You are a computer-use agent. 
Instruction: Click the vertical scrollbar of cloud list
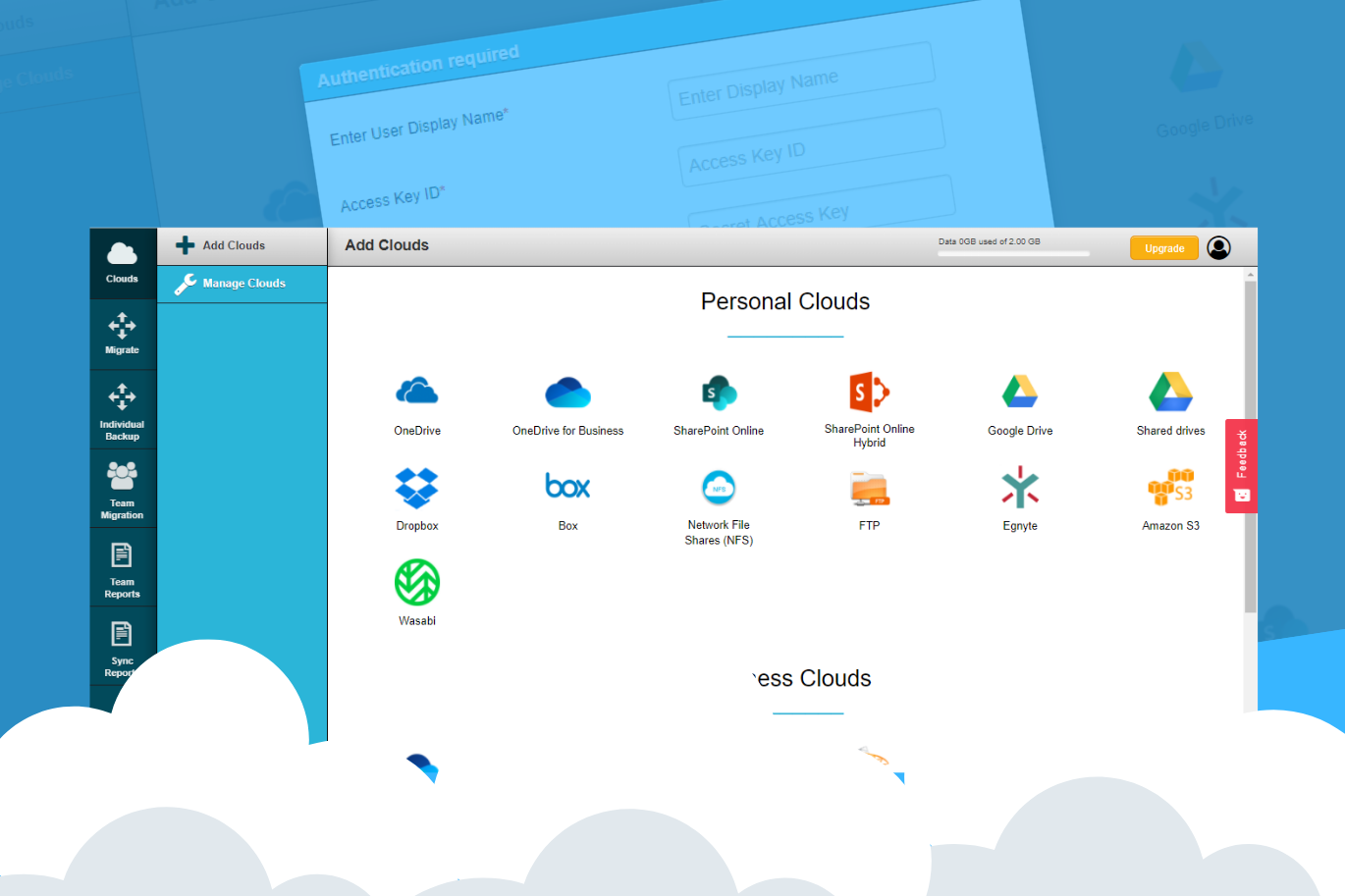[1250, 447]
